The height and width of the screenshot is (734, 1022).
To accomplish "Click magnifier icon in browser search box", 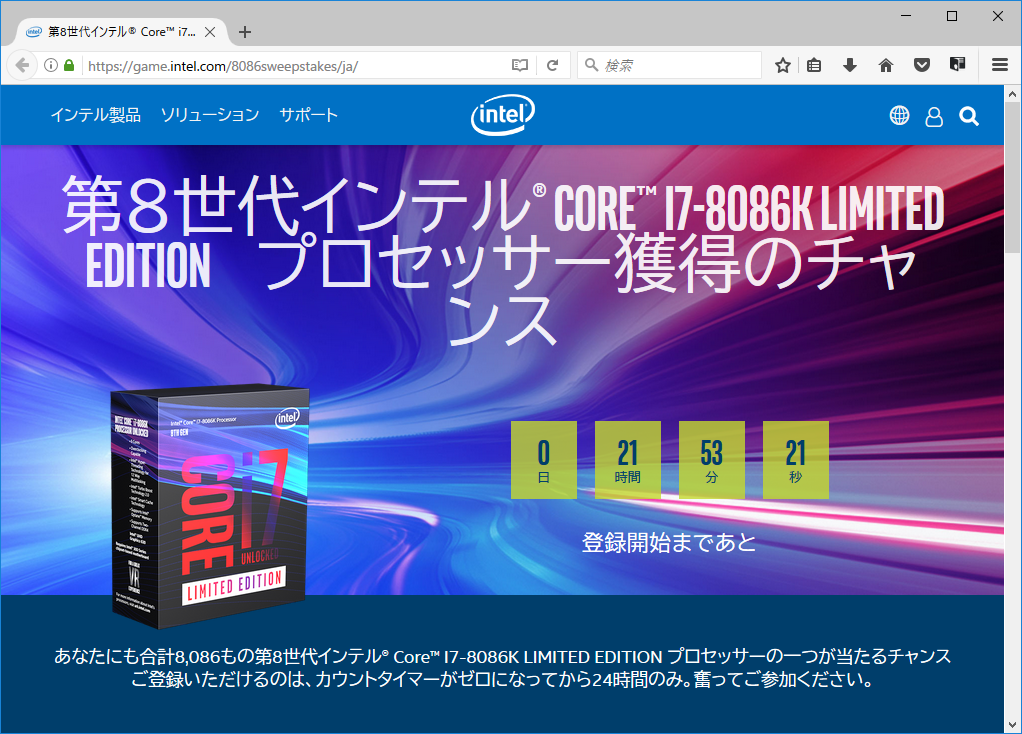I will [591, 65].
